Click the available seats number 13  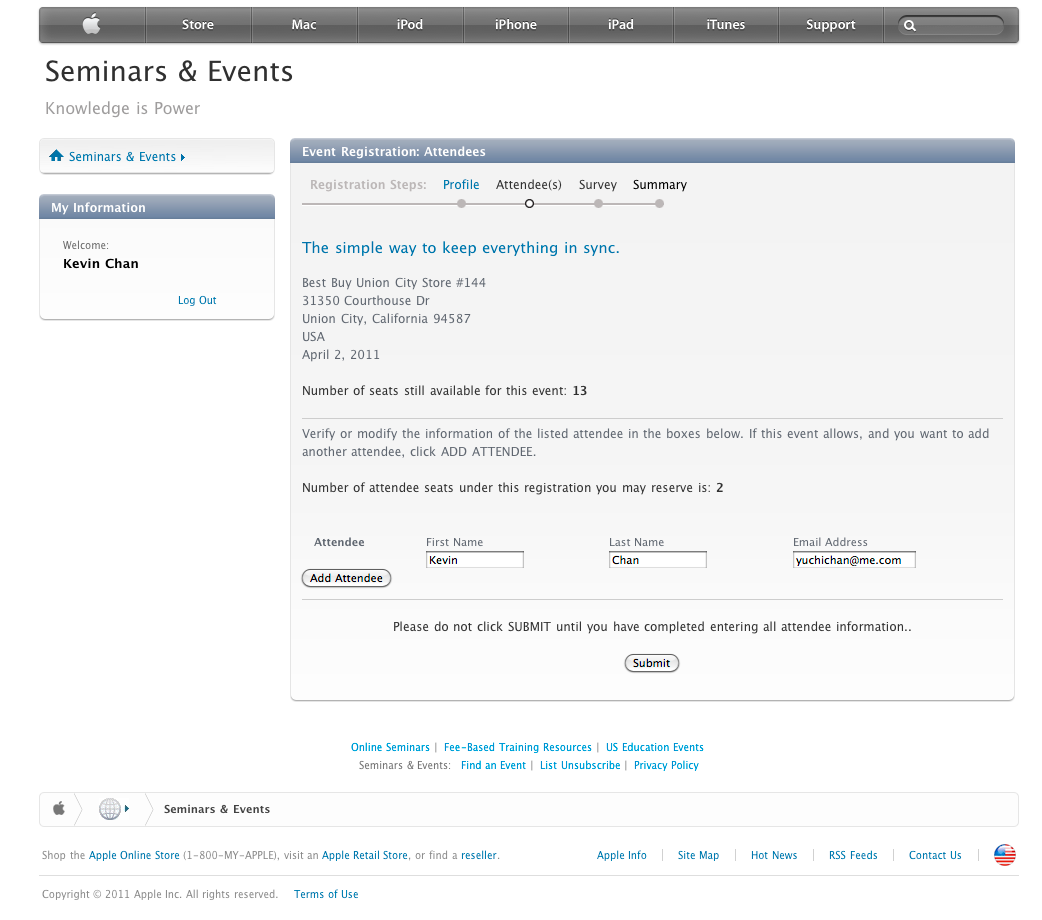point(579,390)
